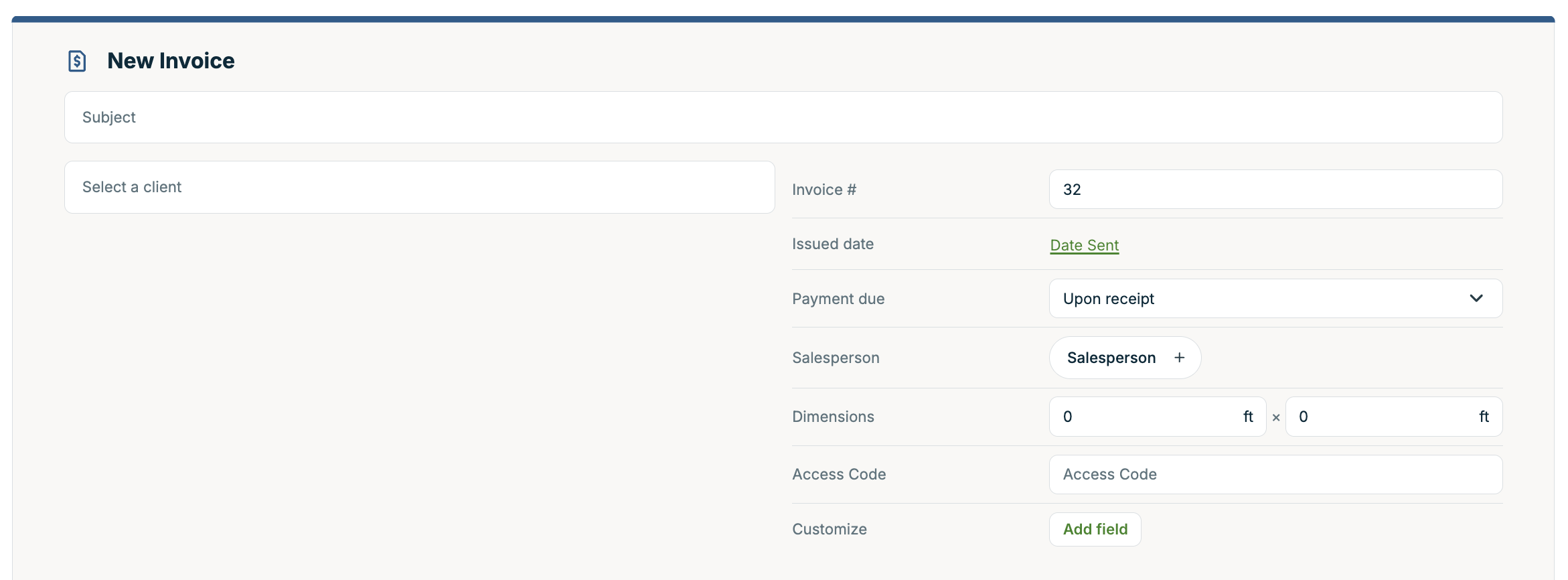Click the Salesperson assign button
This screenshot has height=580, width=1568.
1124,358
